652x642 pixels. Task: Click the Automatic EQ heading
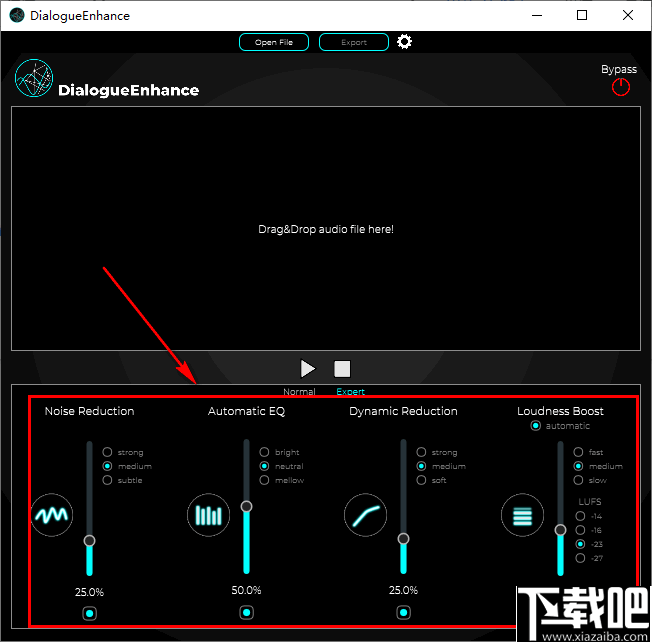(247, 411)
